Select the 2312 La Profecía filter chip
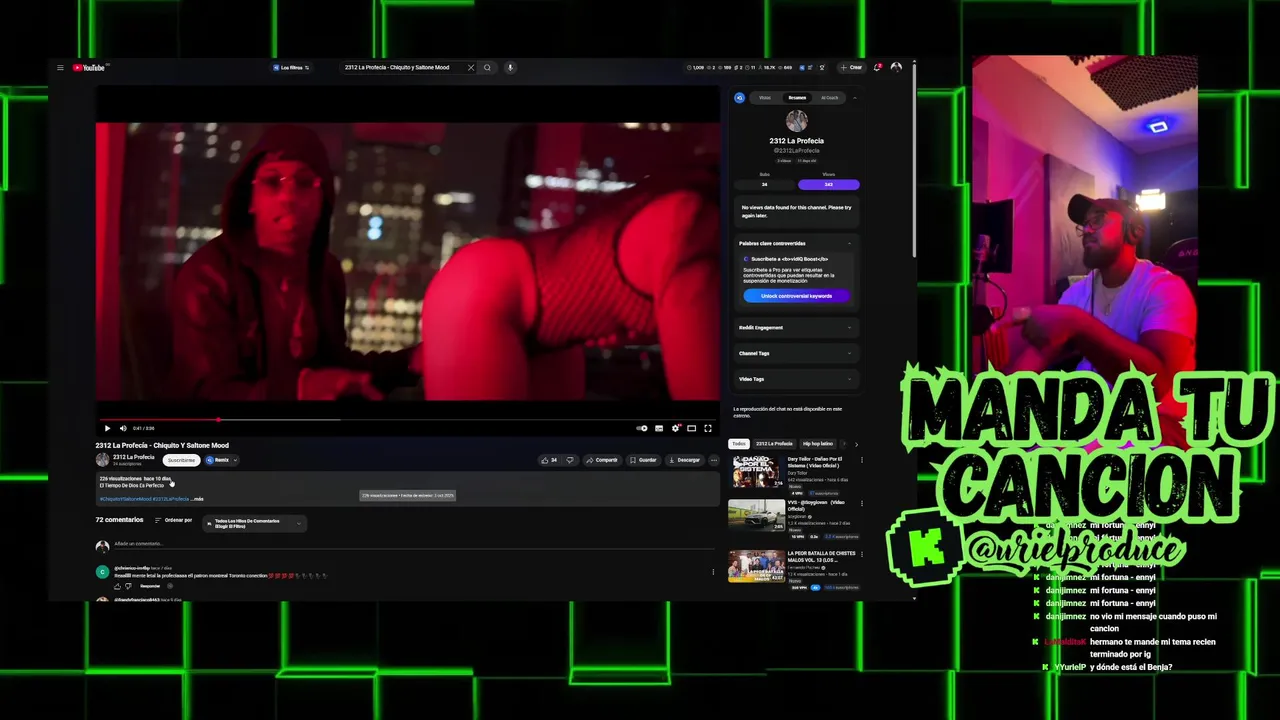This screenshot has width=1280, height=720. tap(774, 444)
